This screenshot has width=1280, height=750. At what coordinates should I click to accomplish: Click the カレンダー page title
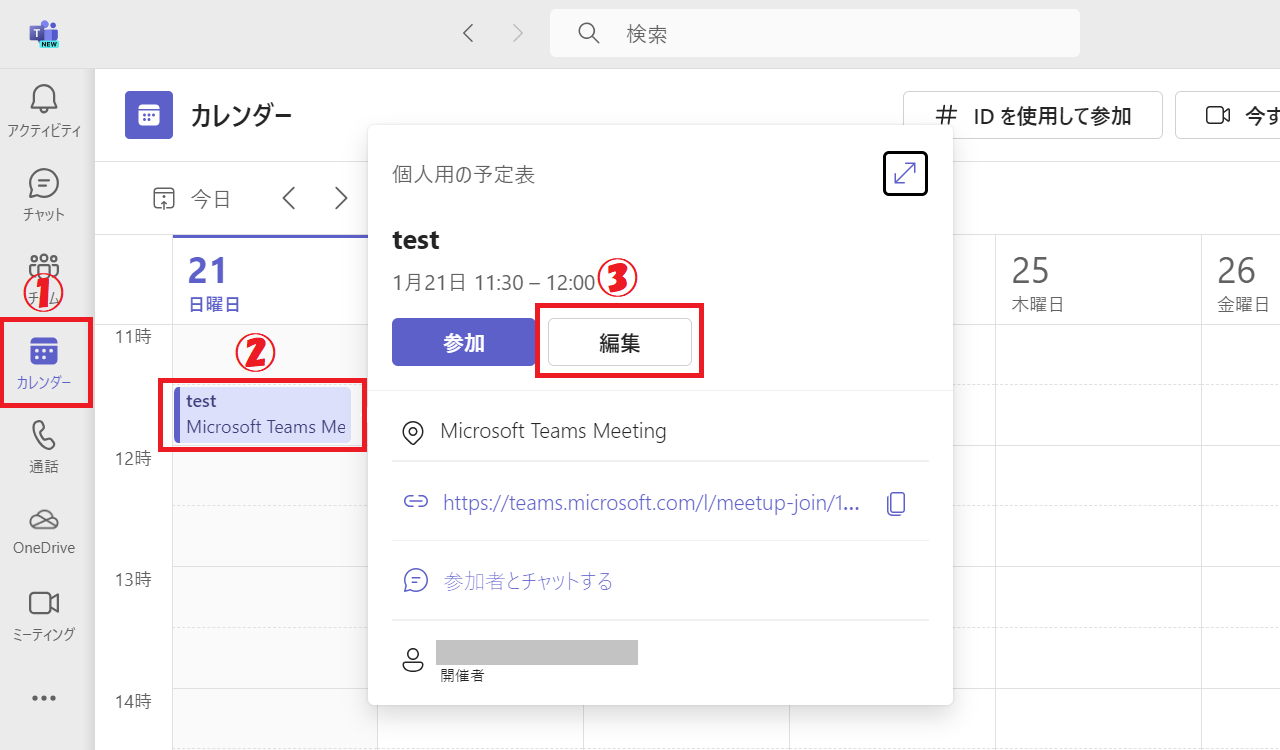tap(241, 116)
